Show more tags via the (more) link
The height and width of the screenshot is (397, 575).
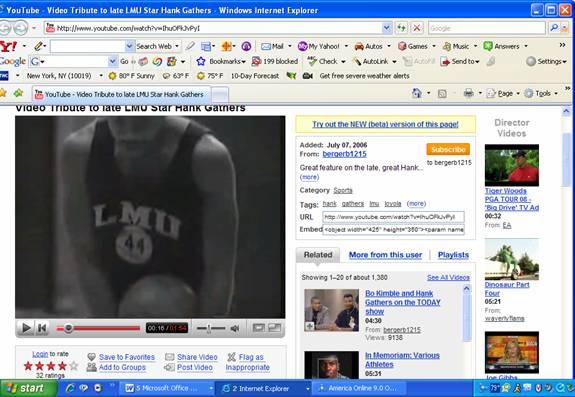click(x=416, y=203)
